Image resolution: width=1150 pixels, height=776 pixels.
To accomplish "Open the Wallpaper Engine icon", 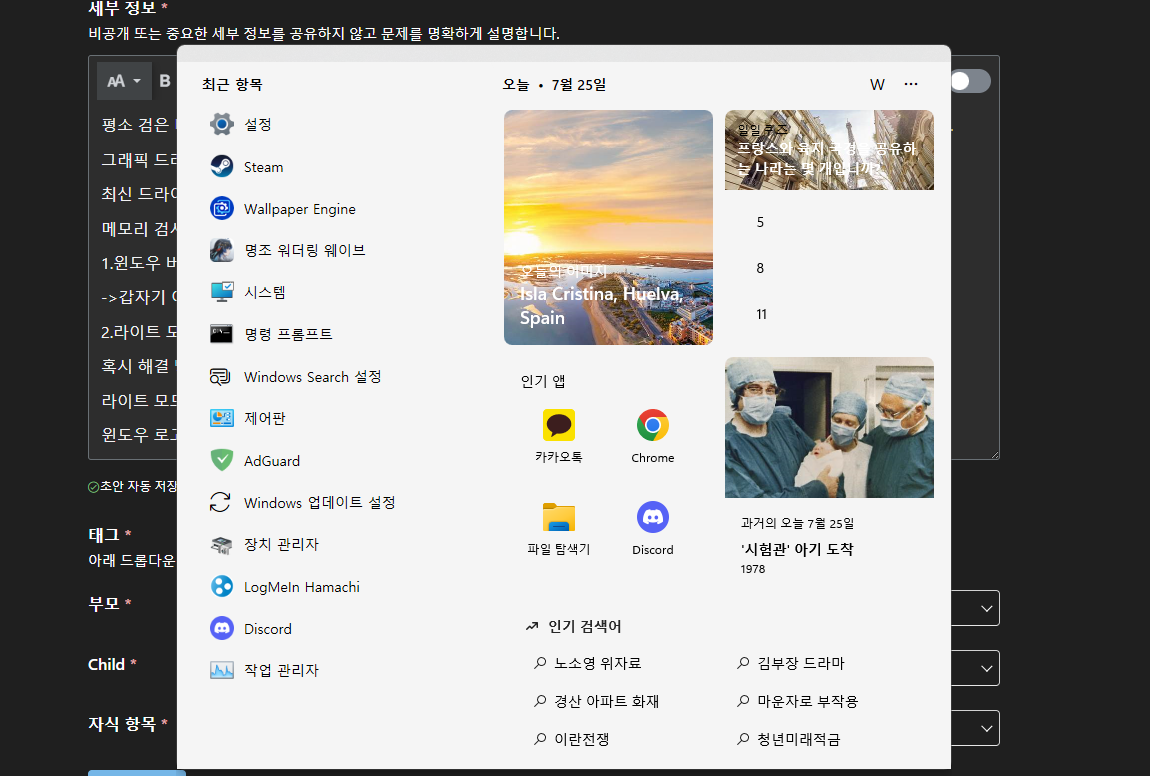I will pos(221,208).
